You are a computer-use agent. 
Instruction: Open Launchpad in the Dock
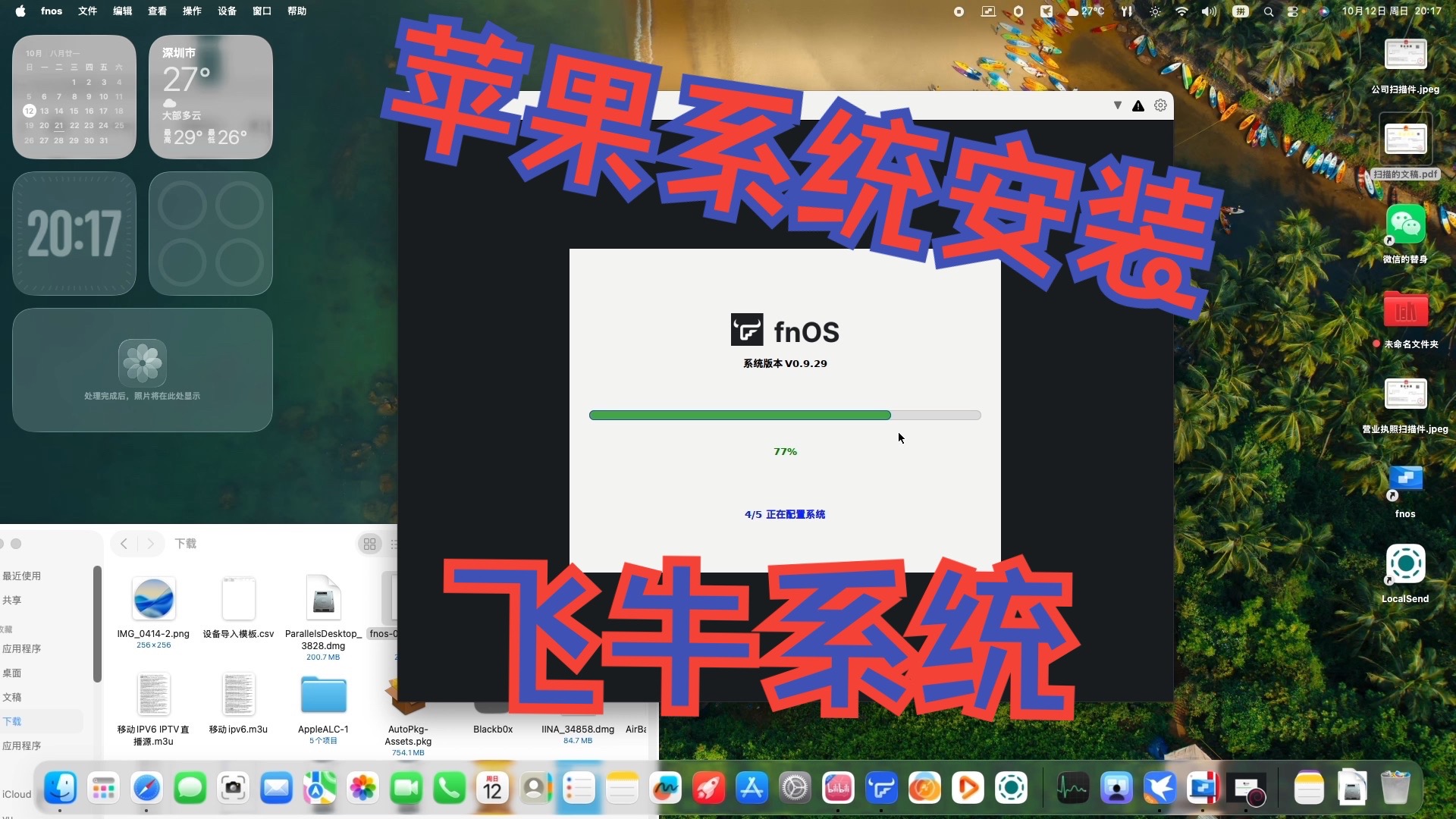click(103, 789)
